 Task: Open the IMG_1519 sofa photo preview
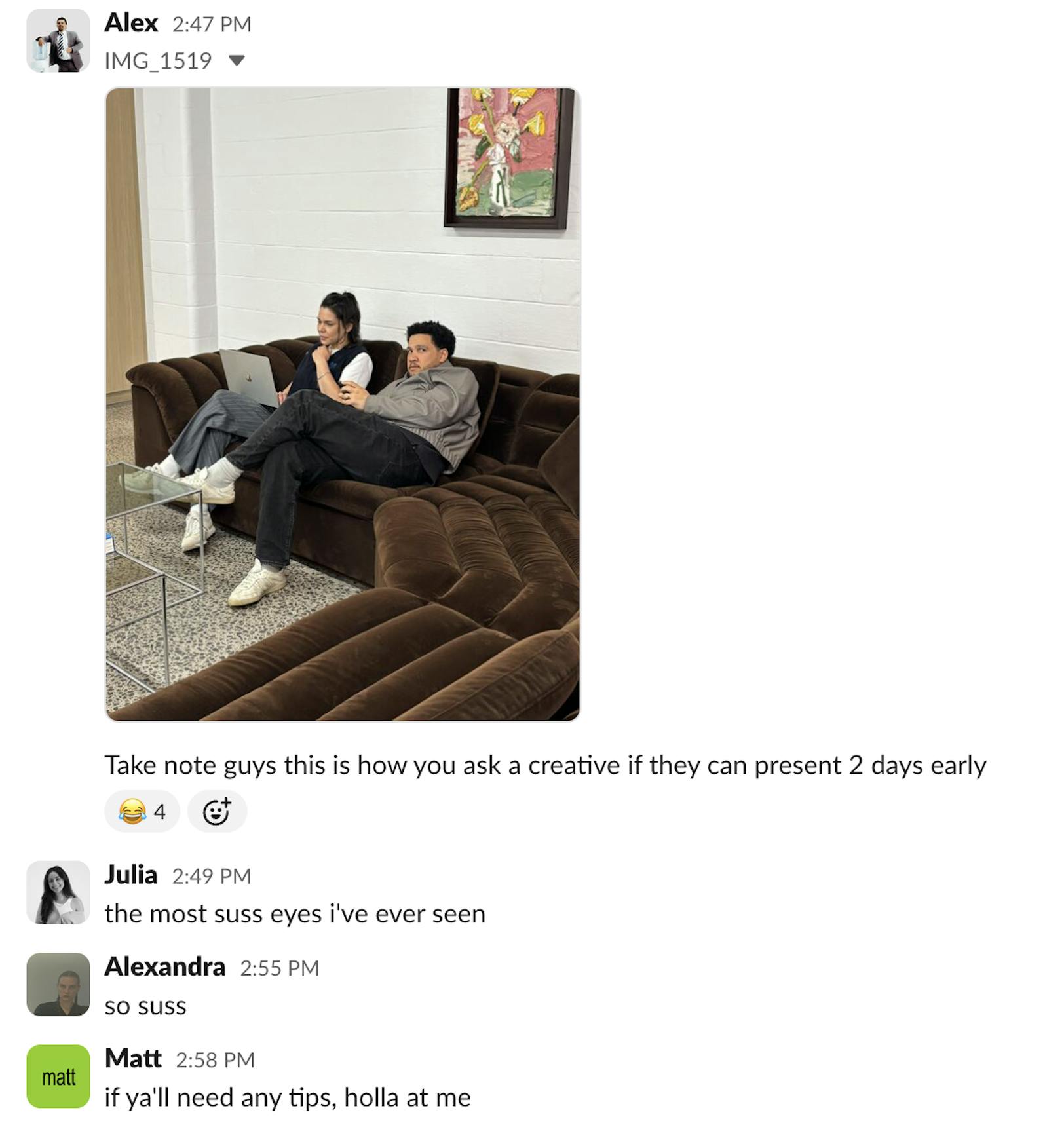pyautogui.click(x=343, y=404)
